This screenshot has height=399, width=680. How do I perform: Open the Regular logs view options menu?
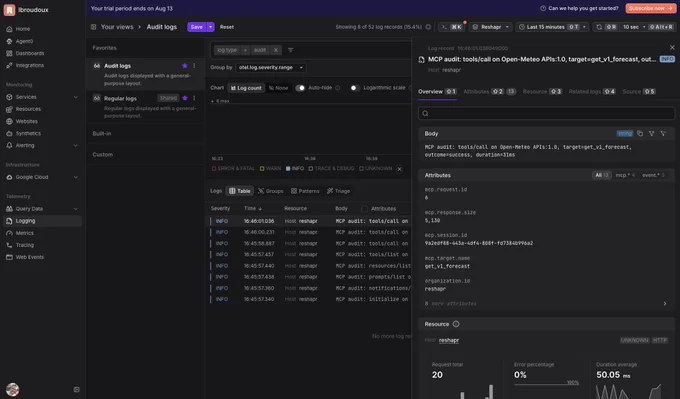[194, 98]
